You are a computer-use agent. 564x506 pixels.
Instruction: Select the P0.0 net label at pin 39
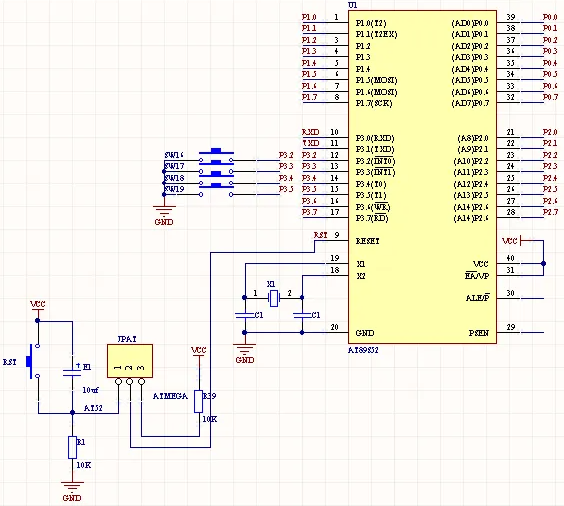coord(550,17)
